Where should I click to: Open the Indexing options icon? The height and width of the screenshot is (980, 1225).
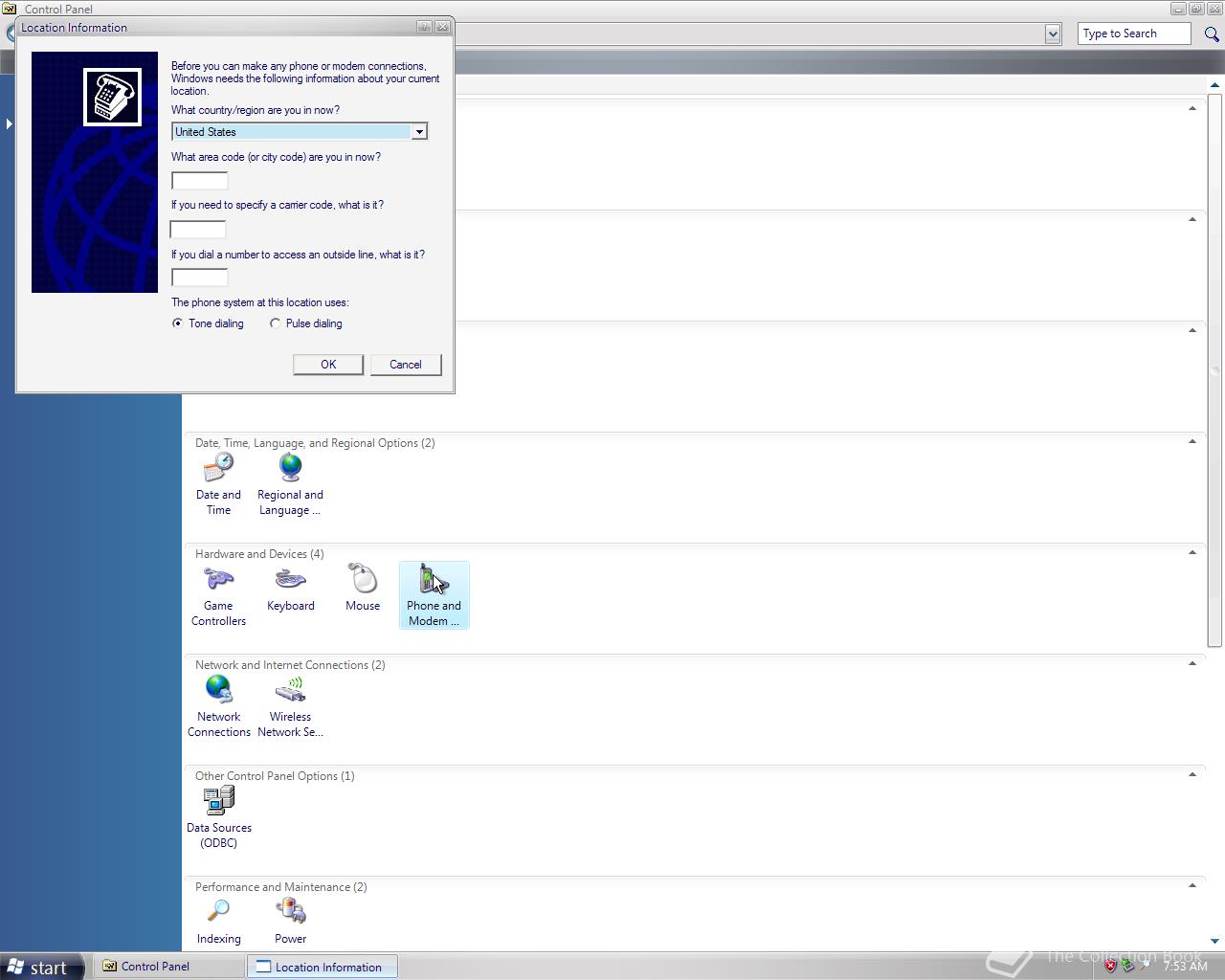[x=218, y=922]
